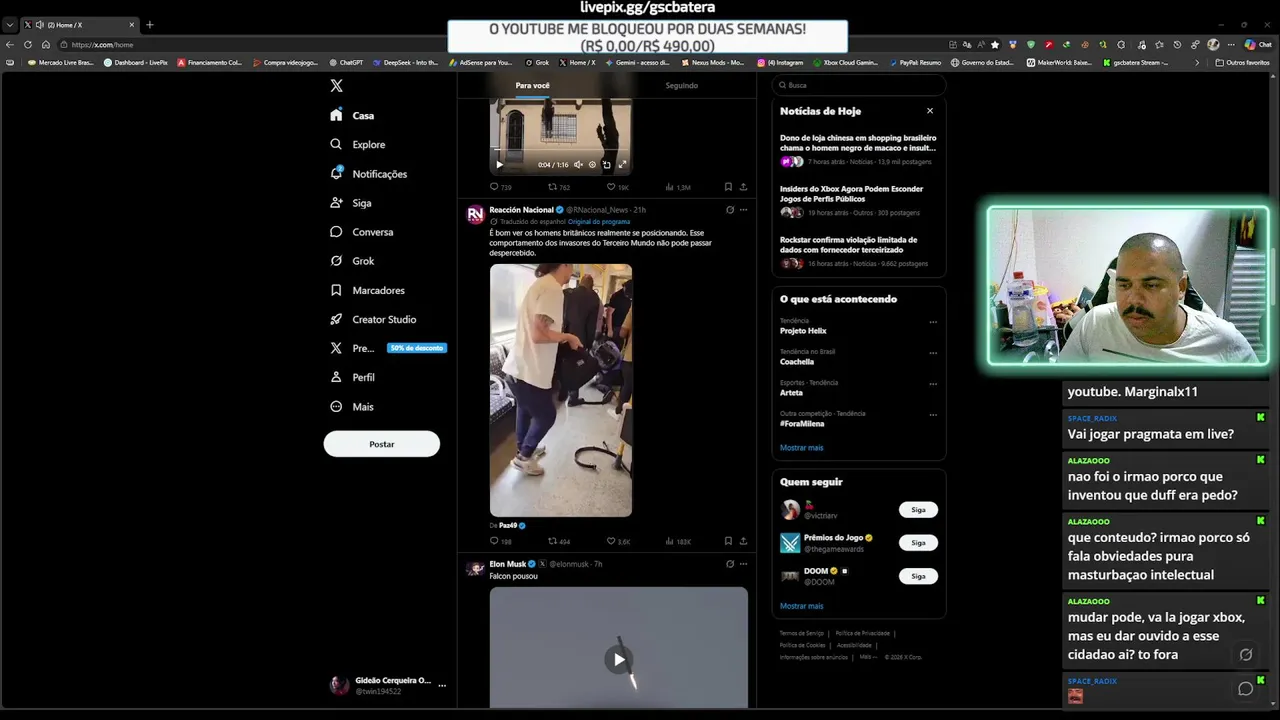This screenshot has width=1280, height=720.
Task: Reload the page in the browser
Action: (x=28, y=44)
